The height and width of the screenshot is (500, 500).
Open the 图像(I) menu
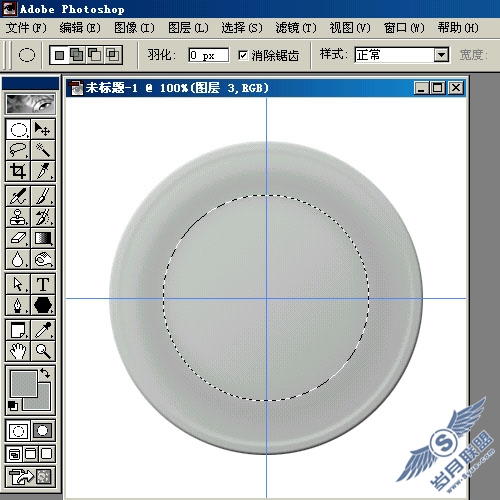pos(134,28)
